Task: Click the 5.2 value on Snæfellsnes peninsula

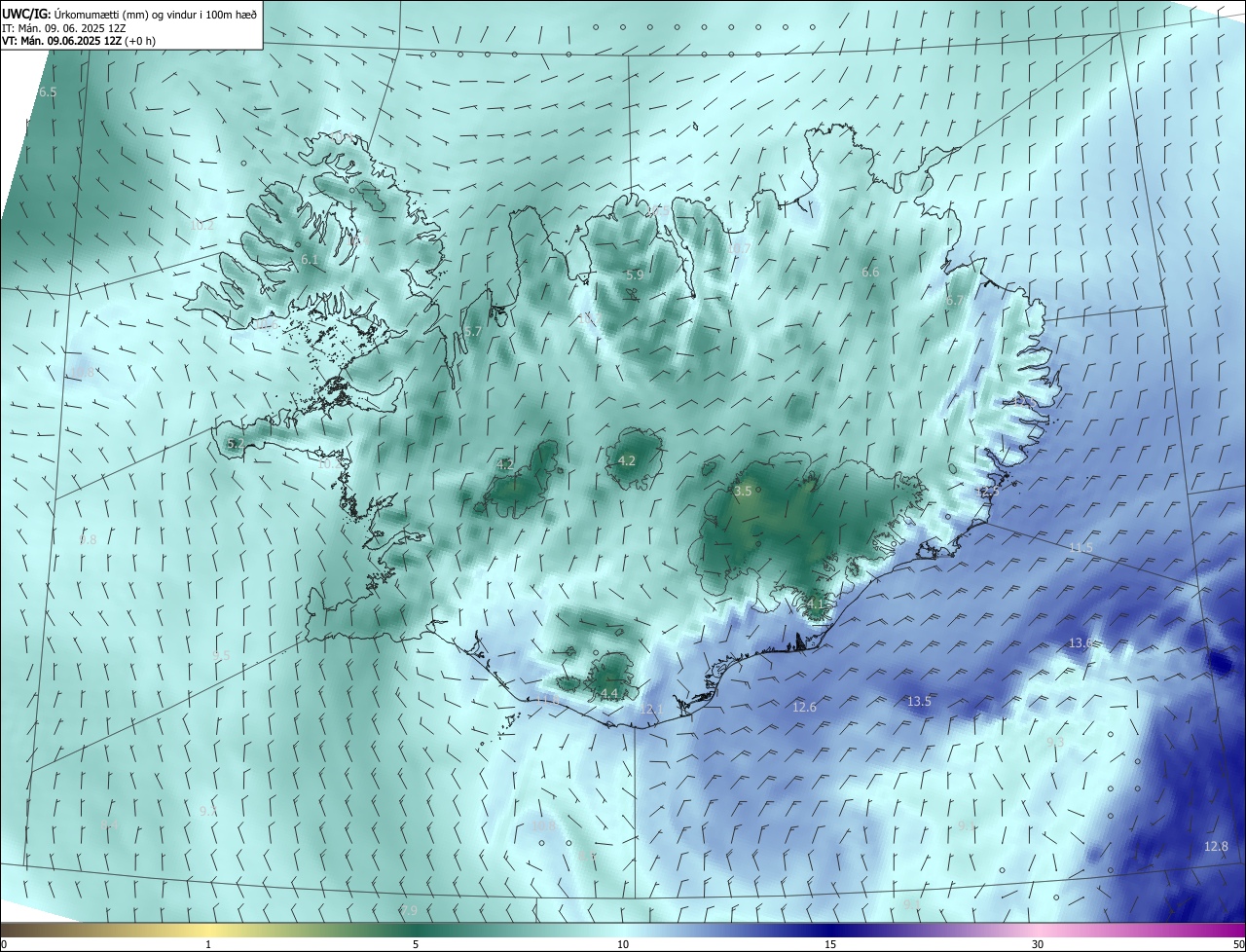Action: click(236, 444)
